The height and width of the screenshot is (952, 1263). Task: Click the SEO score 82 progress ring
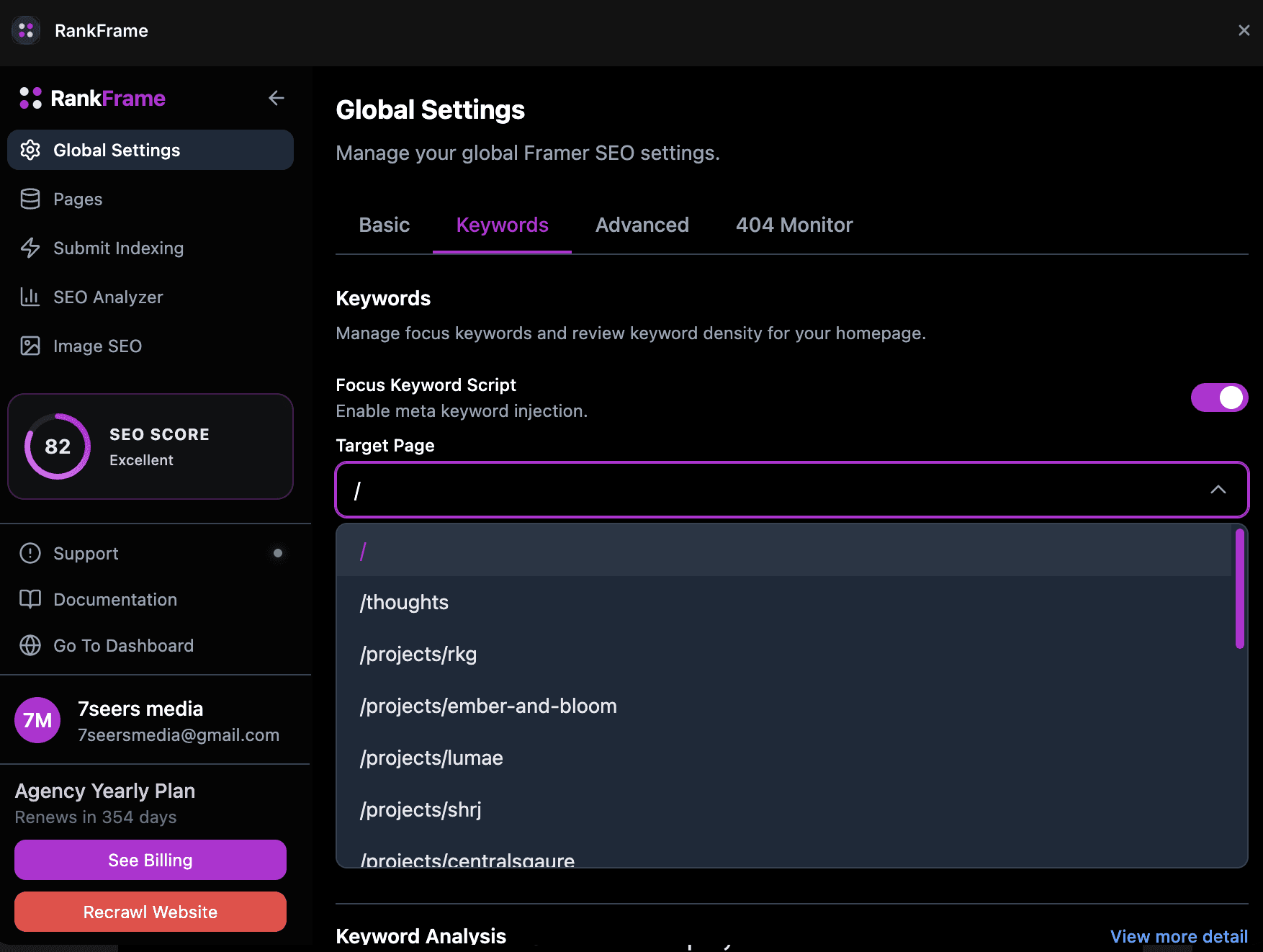point(58,446)
